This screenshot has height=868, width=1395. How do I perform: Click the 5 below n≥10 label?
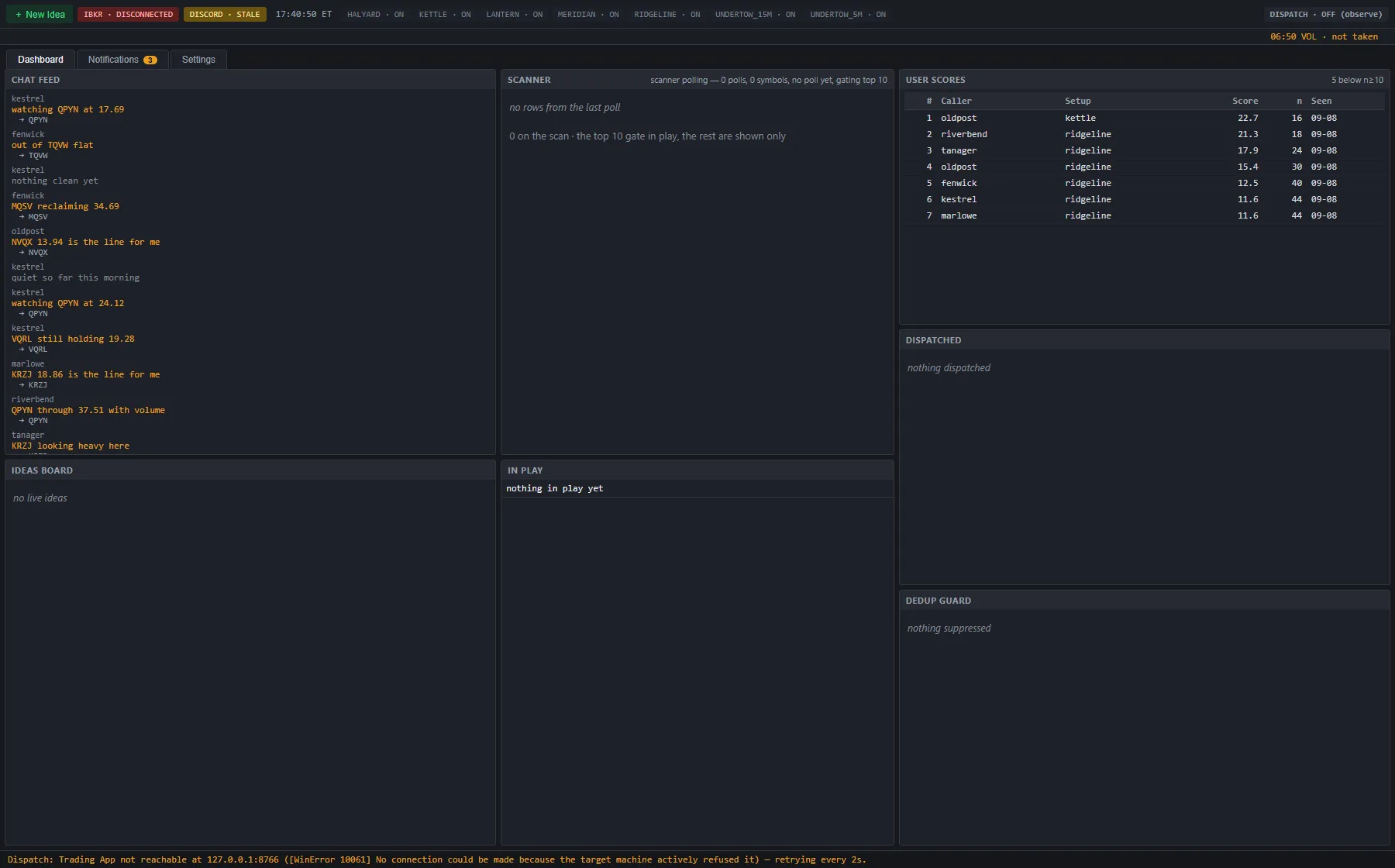(x=1357, y=80)
